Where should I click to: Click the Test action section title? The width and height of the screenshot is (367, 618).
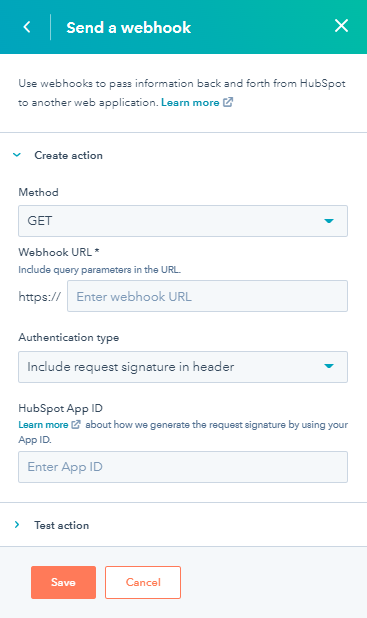point(61,525)
